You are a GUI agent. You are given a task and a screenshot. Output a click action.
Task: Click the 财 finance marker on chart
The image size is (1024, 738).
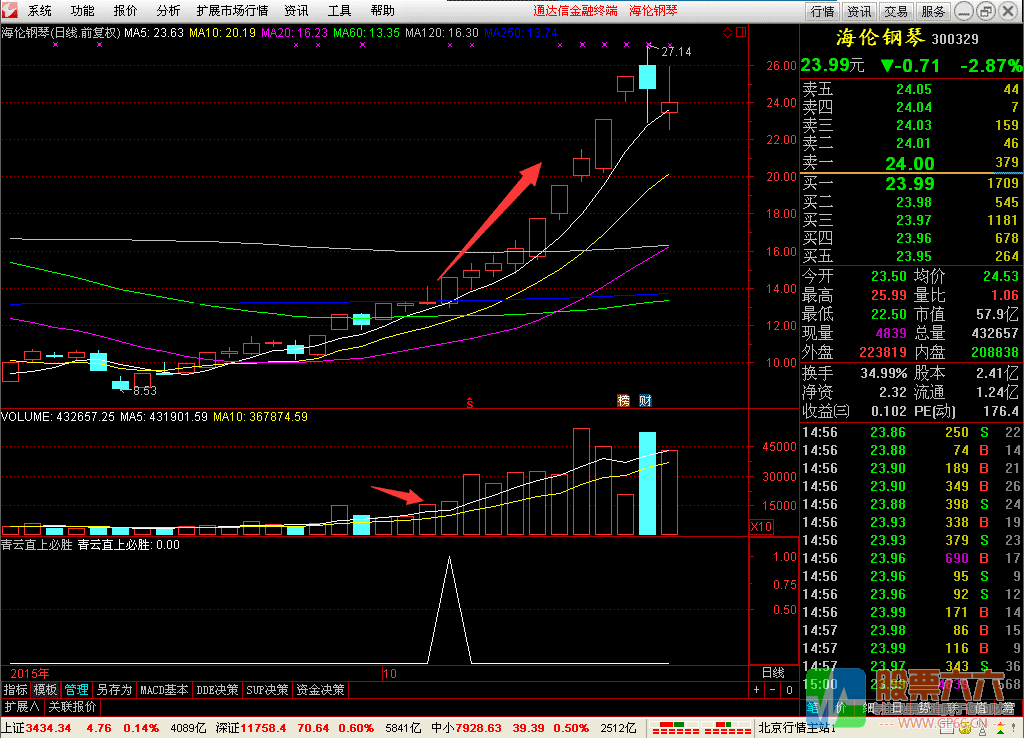point(646,401)
